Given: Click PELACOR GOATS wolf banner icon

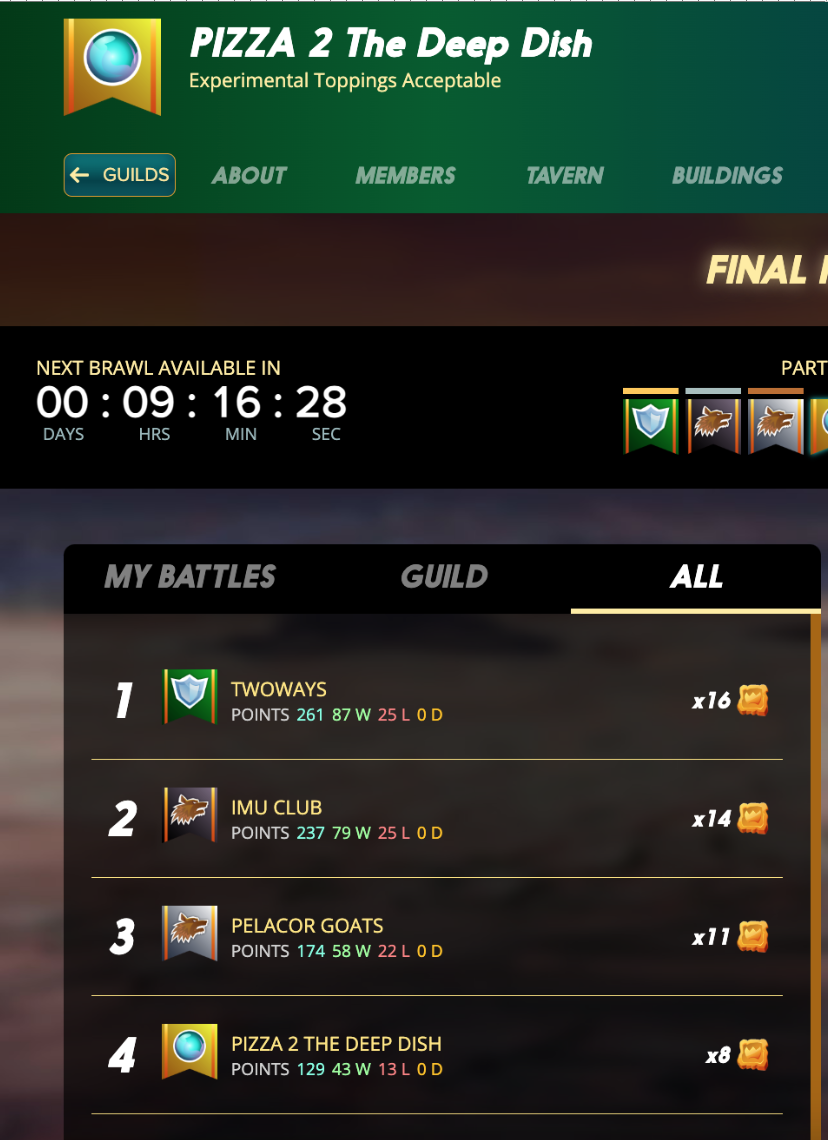Looking at the screenshot, I should tap(190, 933).
